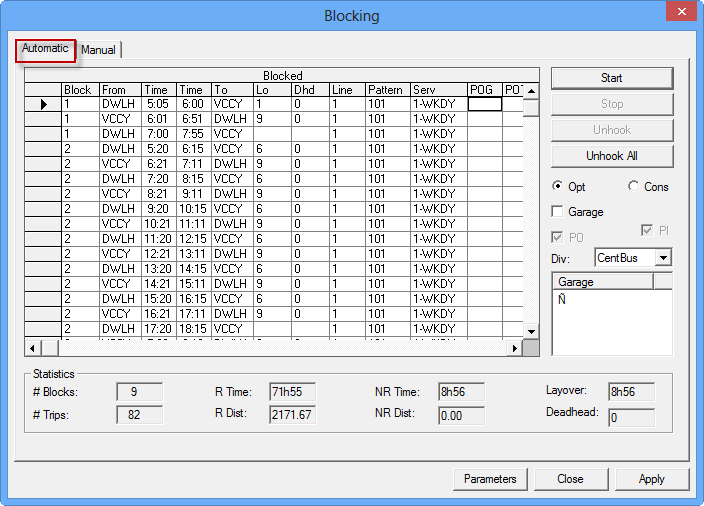Click the NR Time field 8h56
The width and height of the screenshot is (704, 506).
(462, 392)
